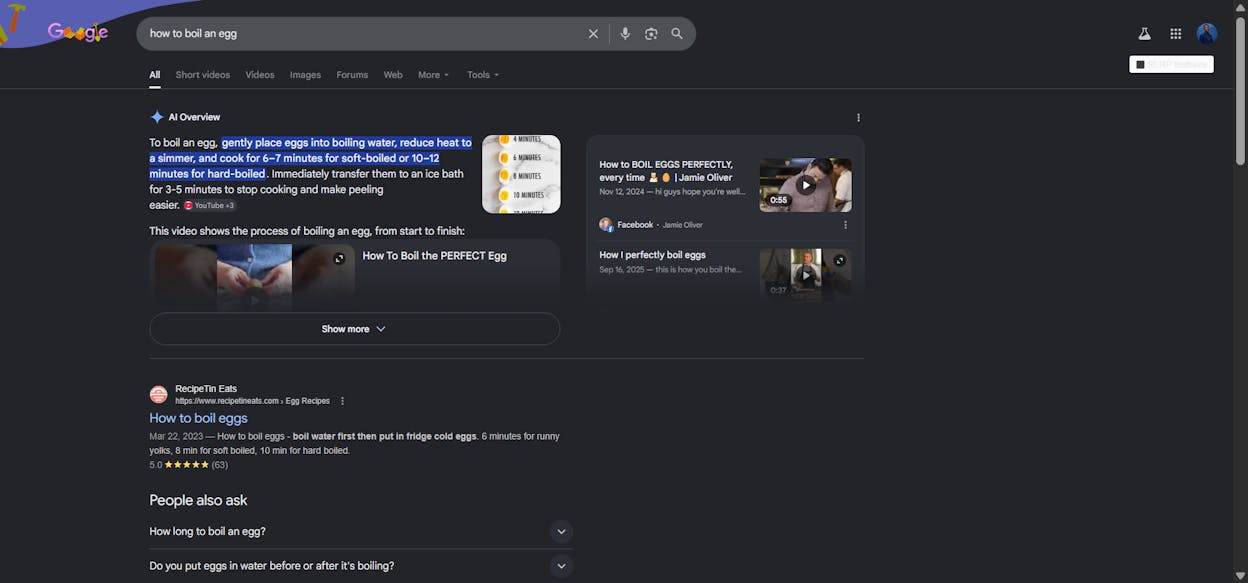
Task: Click the white extension badge under the apps grid
Action: point(1171,64)
